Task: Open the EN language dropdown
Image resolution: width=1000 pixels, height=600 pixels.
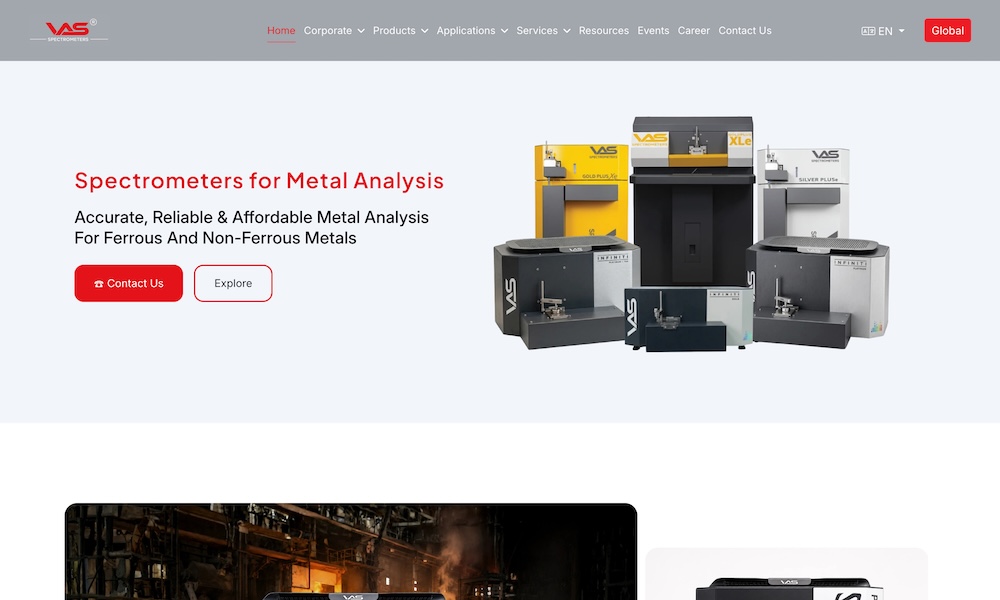Action: pos(883,31)
